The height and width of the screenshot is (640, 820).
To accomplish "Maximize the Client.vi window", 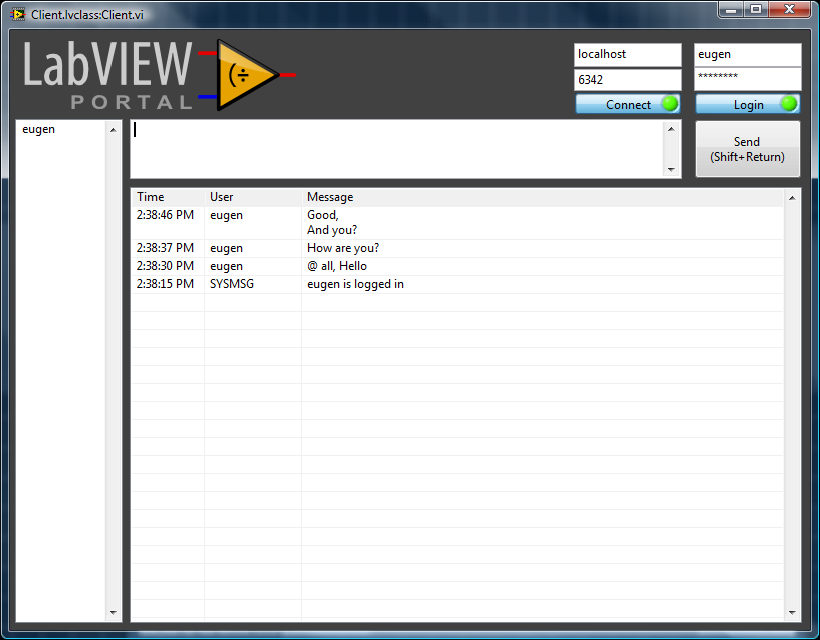I will coord(756,9).
